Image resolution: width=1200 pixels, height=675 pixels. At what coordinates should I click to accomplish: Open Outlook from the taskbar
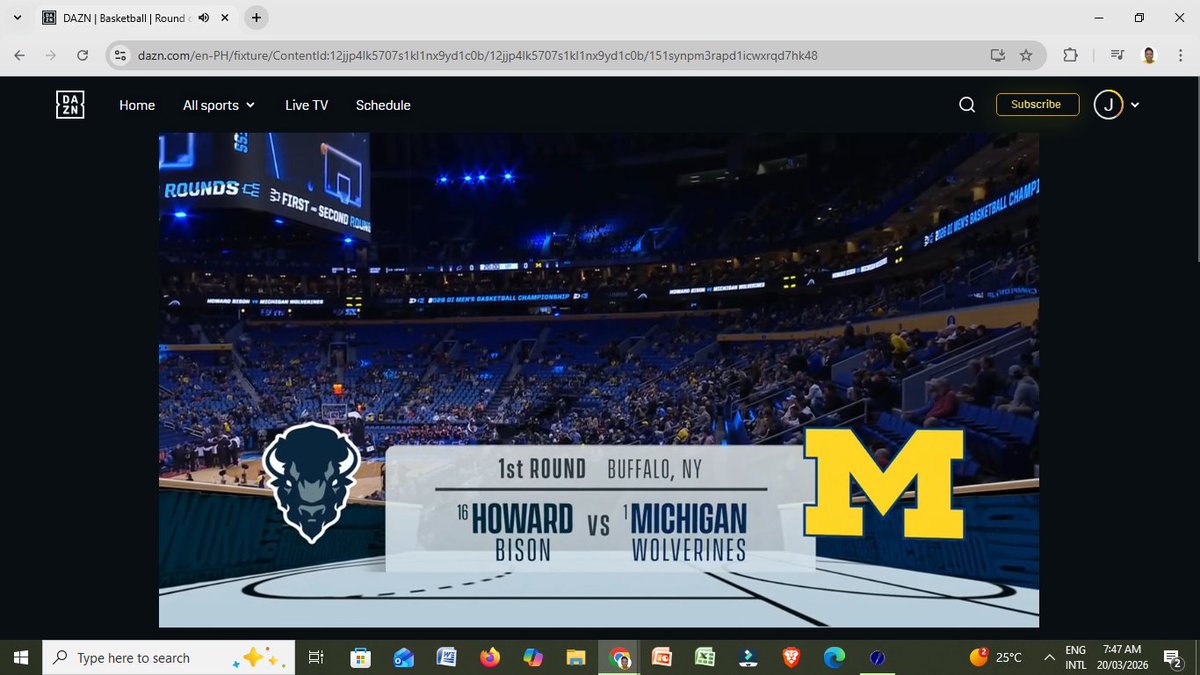(403, 657)
